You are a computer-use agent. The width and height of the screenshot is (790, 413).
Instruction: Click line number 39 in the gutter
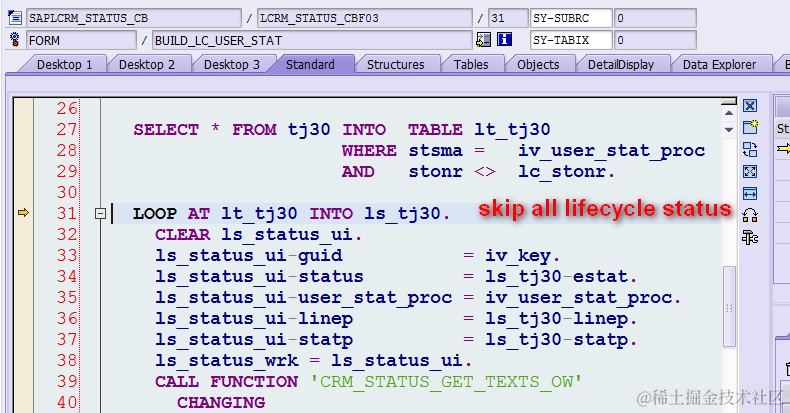(x=67, y=381)
